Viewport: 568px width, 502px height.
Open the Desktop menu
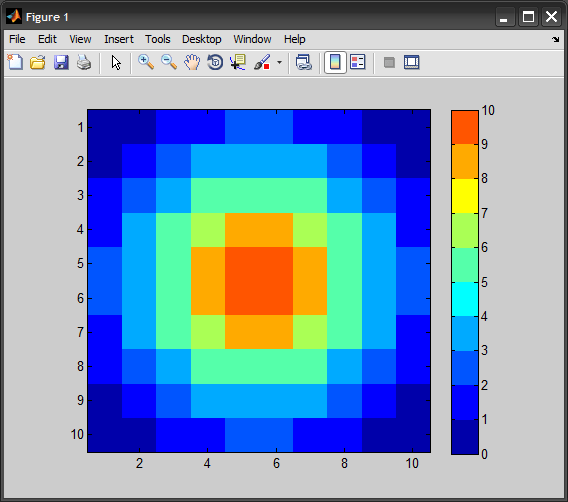click(201, 39)
